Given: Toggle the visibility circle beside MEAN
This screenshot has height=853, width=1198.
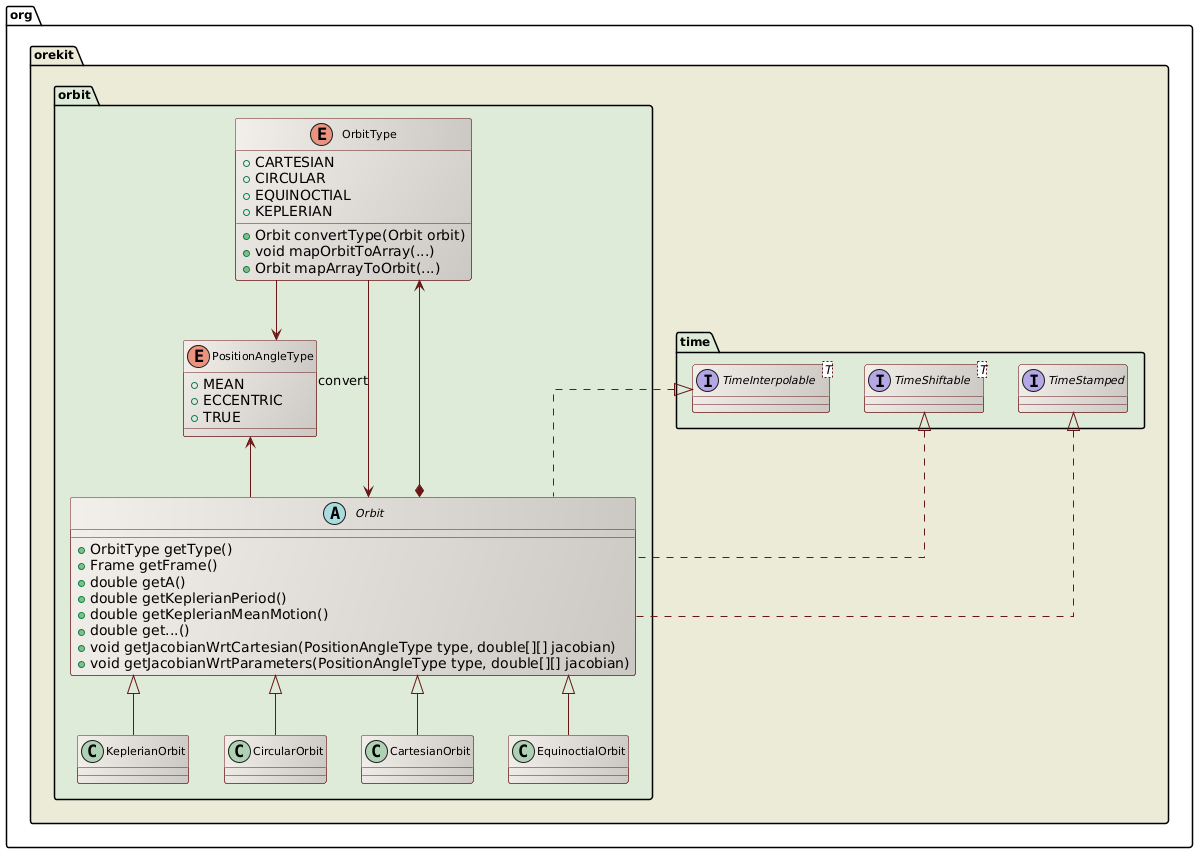Looking at the screenshot, I should coord(193,383).
